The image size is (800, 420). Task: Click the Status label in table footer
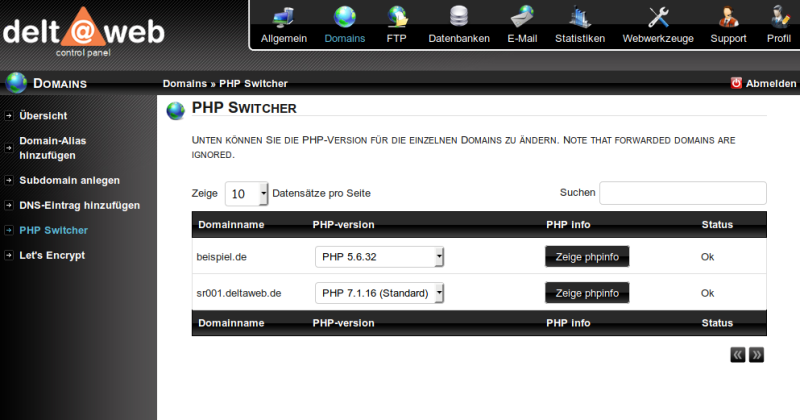click(x=717, y=323)
